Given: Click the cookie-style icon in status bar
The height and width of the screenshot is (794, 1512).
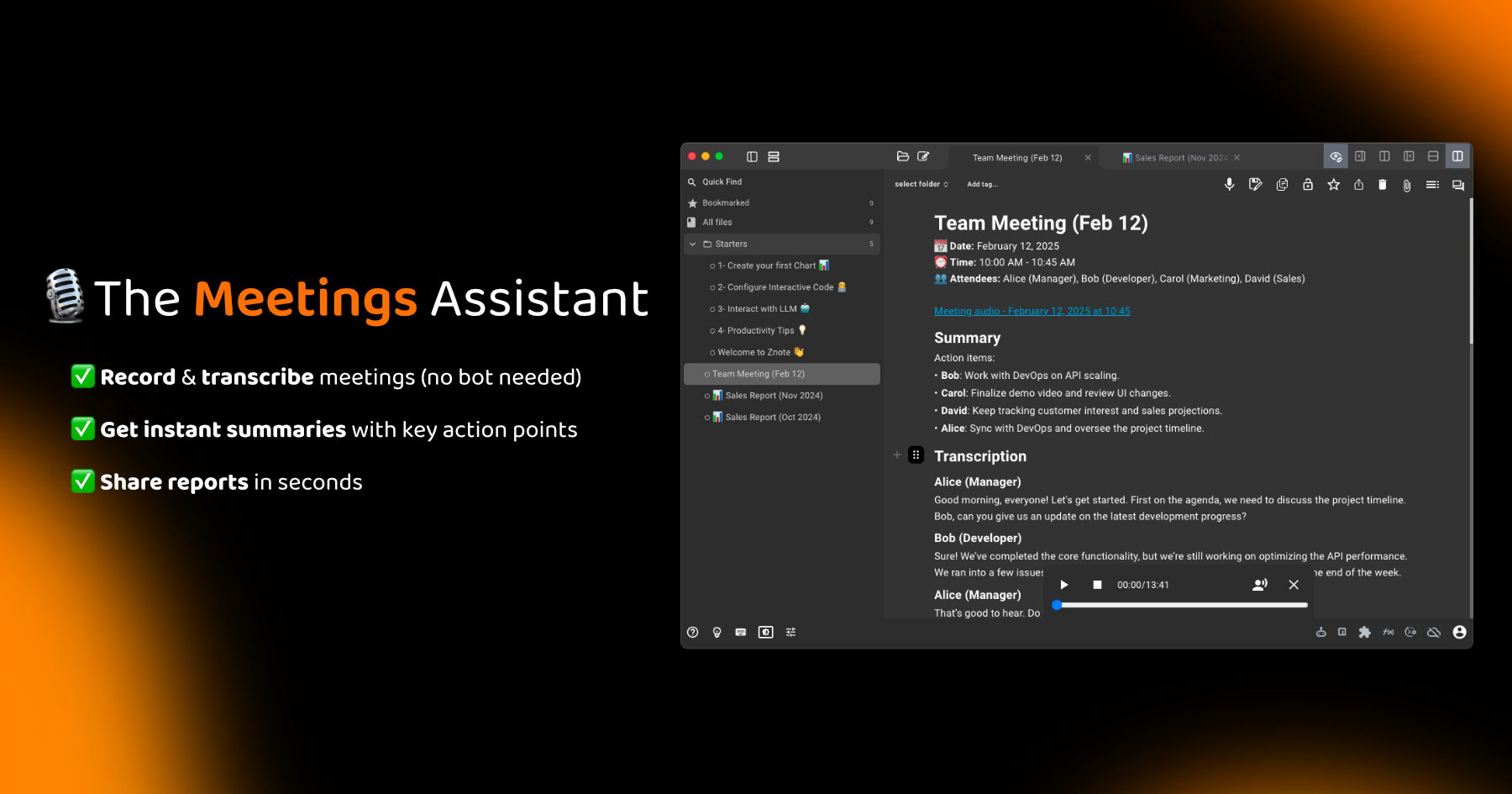Looking at the screenshot, I should click(x=1410, y=632).
